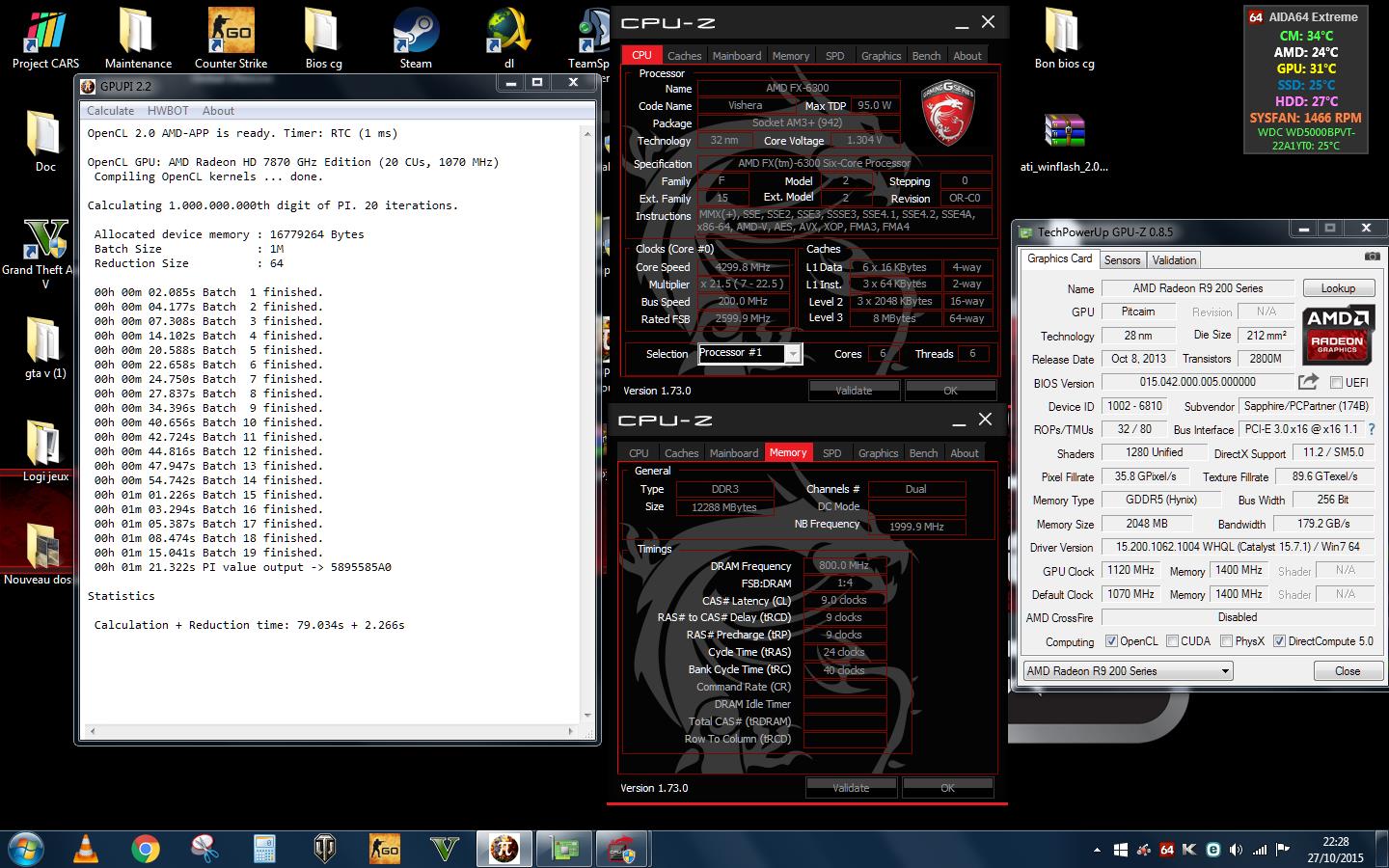The image size is (1389, 868).
Task: Switch to Mainboard tab in upper CPU-Z
Action: click(x=737, y=56)
